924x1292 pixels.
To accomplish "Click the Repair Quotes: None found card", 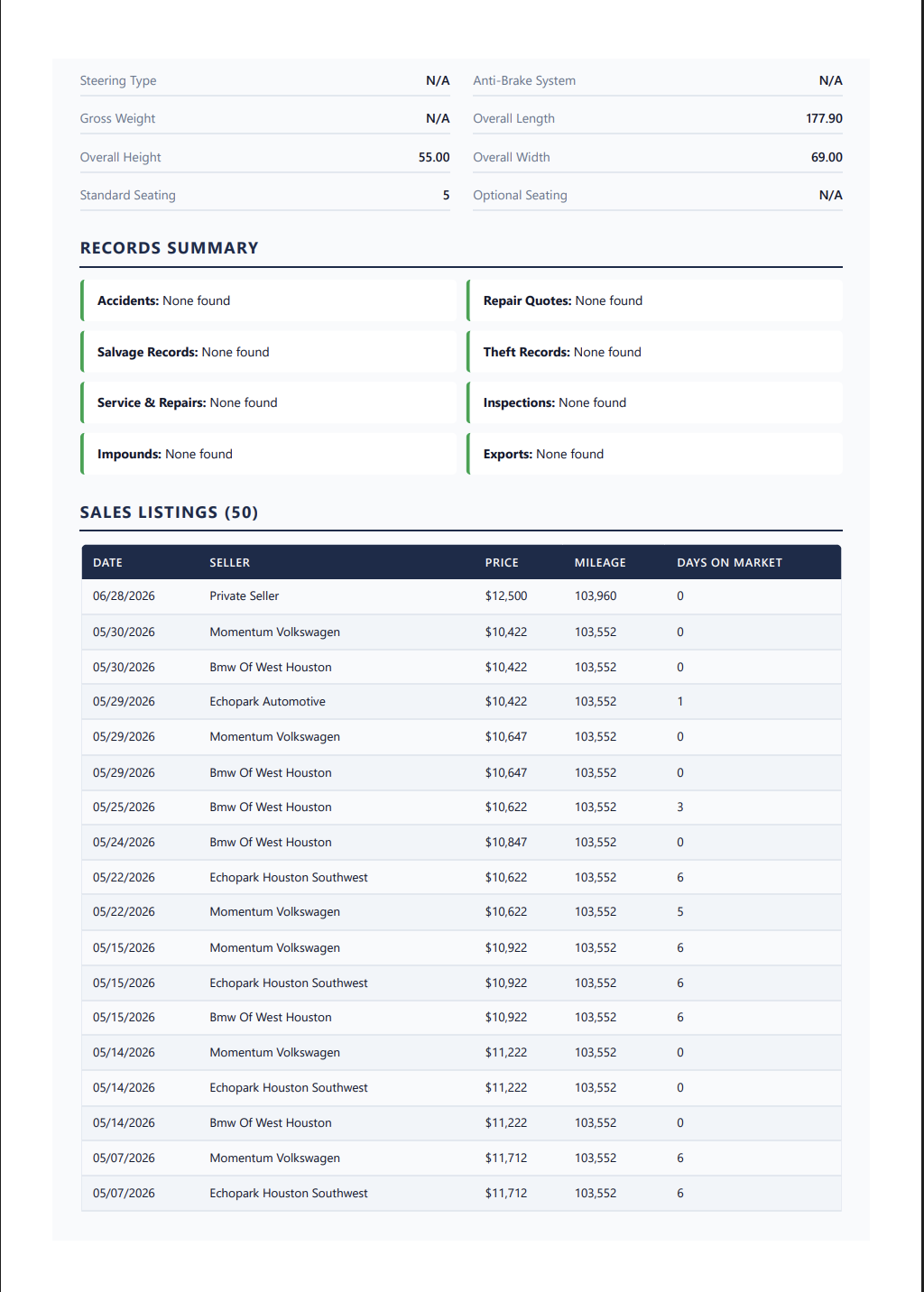I will (654, 300).
